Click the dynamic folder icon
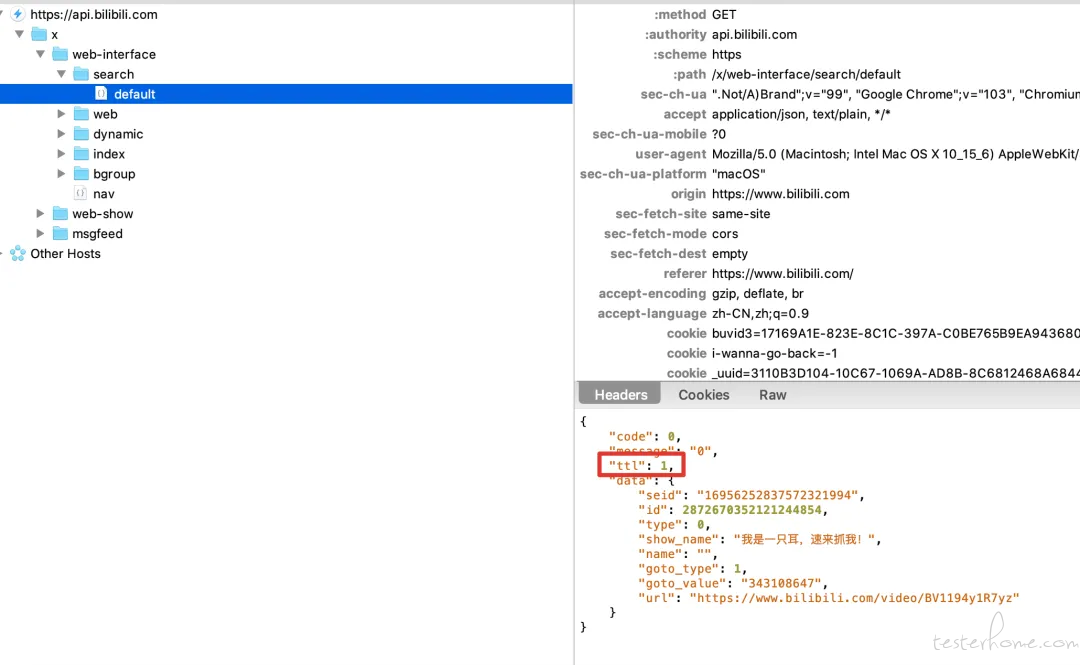 tap(81, 134)
